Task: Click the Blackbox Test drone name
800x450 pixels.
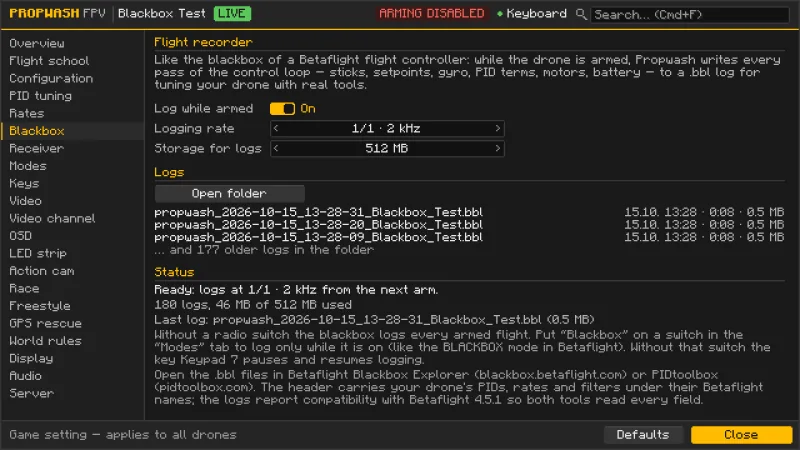Action: click(x=162, y=13)
